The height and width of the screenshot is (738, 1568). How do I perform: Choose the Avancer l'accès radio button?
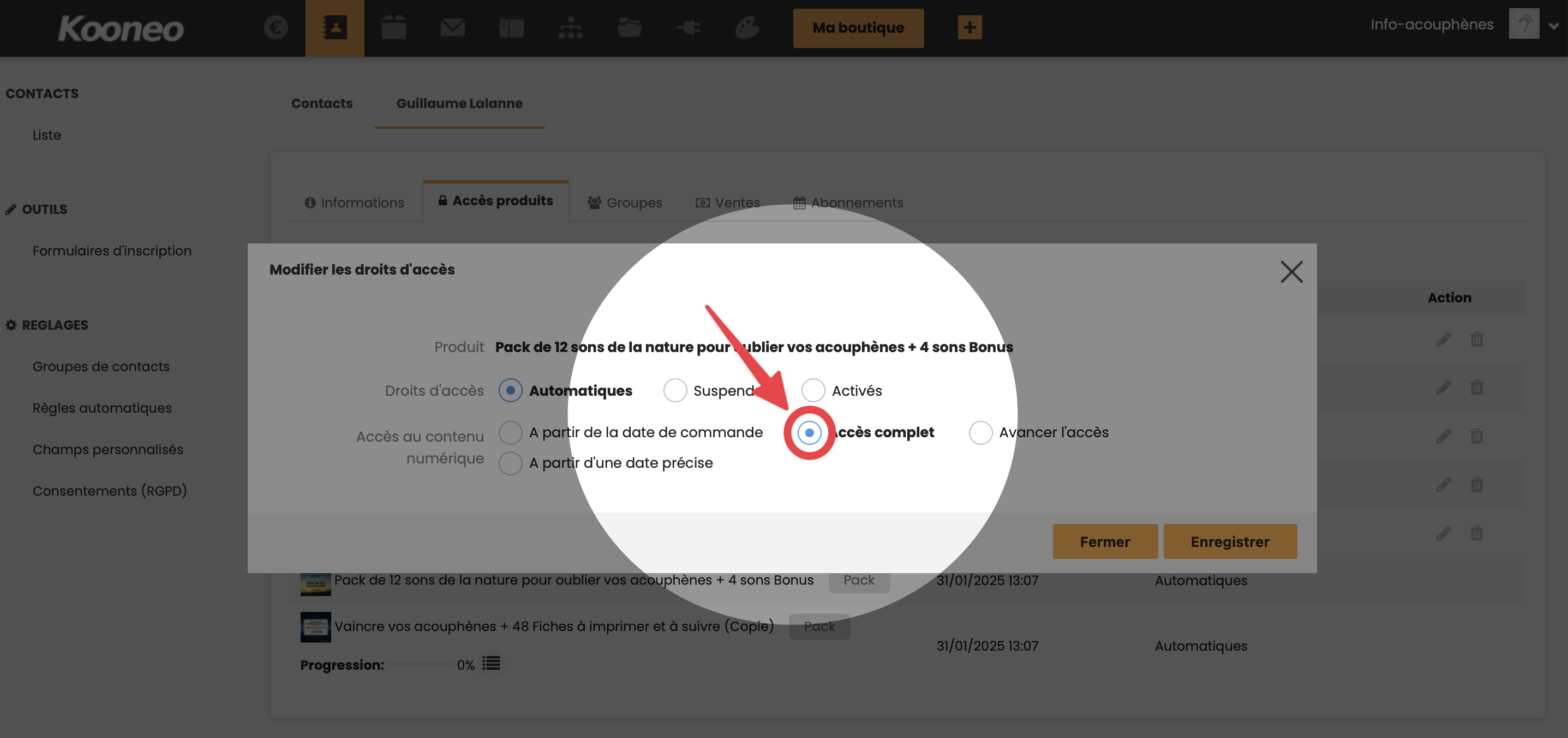(980, 432)
